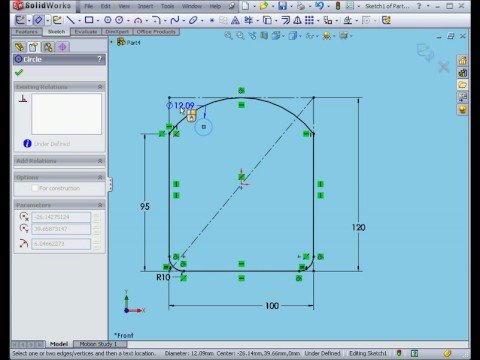Image resolution: width=480 pixels, height=360 pixels.
Task: Select the 95 dimension text
Action: click(x=145, y=207)
